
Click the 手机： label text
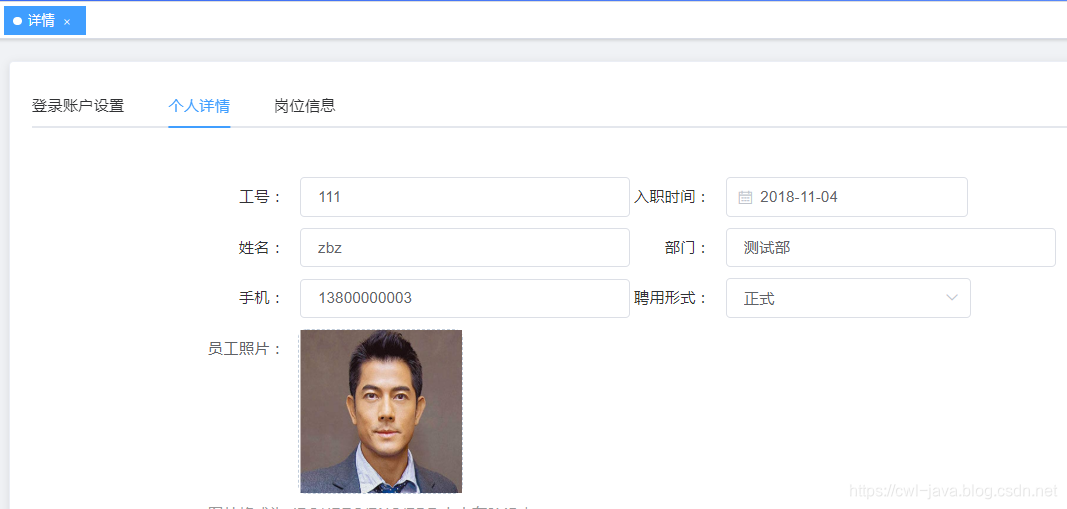pos(260,298)
